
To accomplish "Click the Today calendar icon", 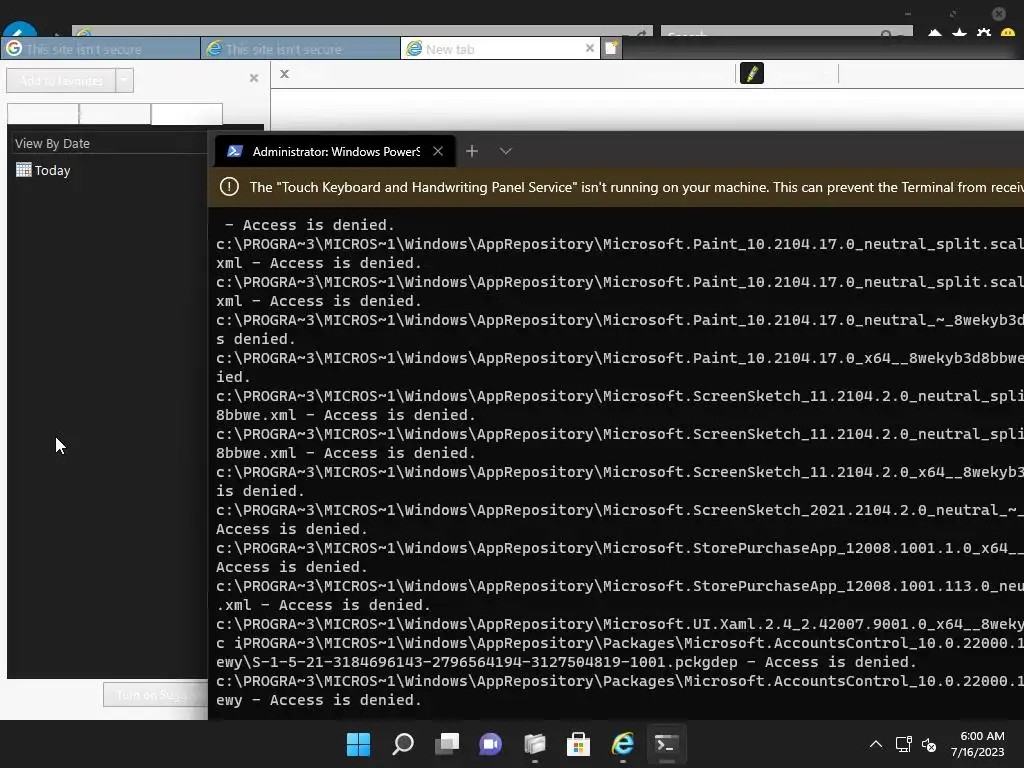I will pos(24,170).
